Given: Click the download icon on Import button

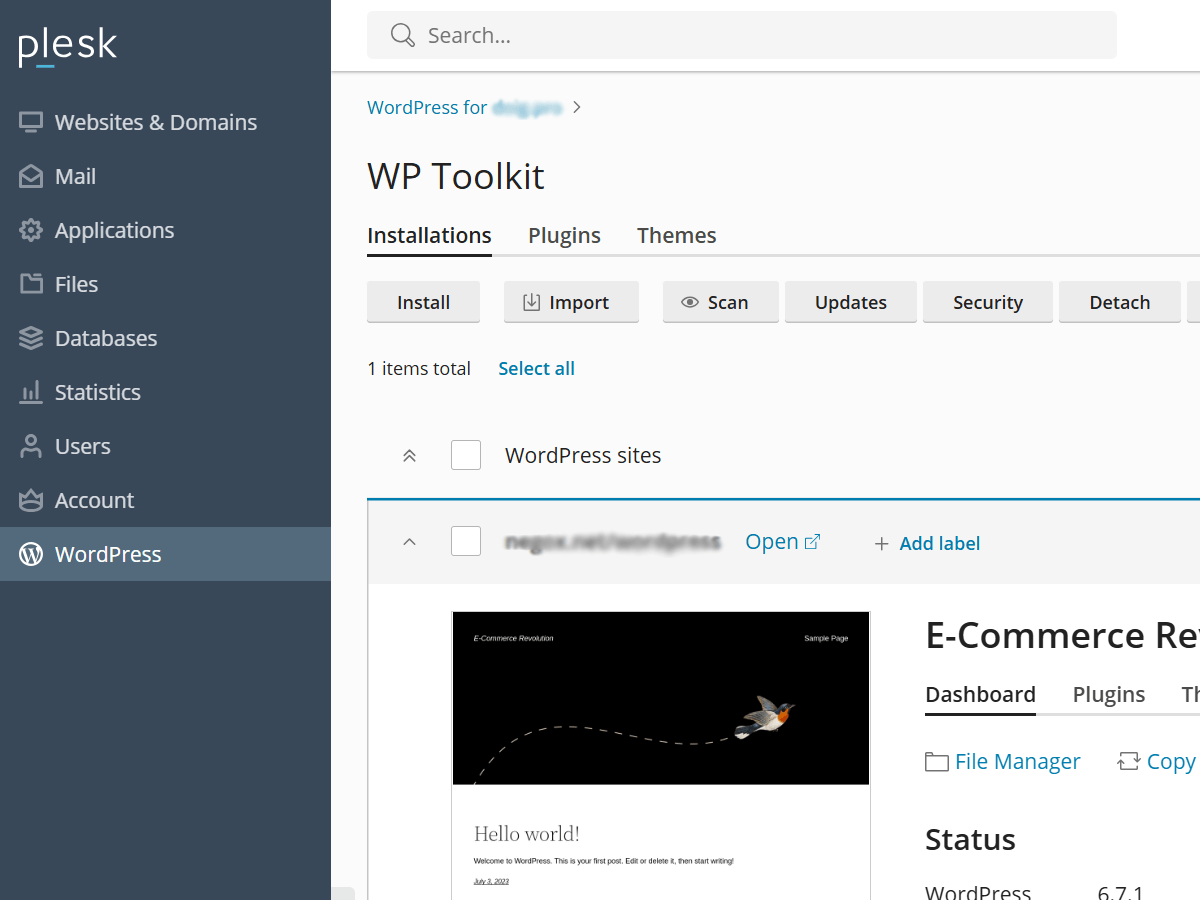Looking at the screenshot, I should coord(532,302).
